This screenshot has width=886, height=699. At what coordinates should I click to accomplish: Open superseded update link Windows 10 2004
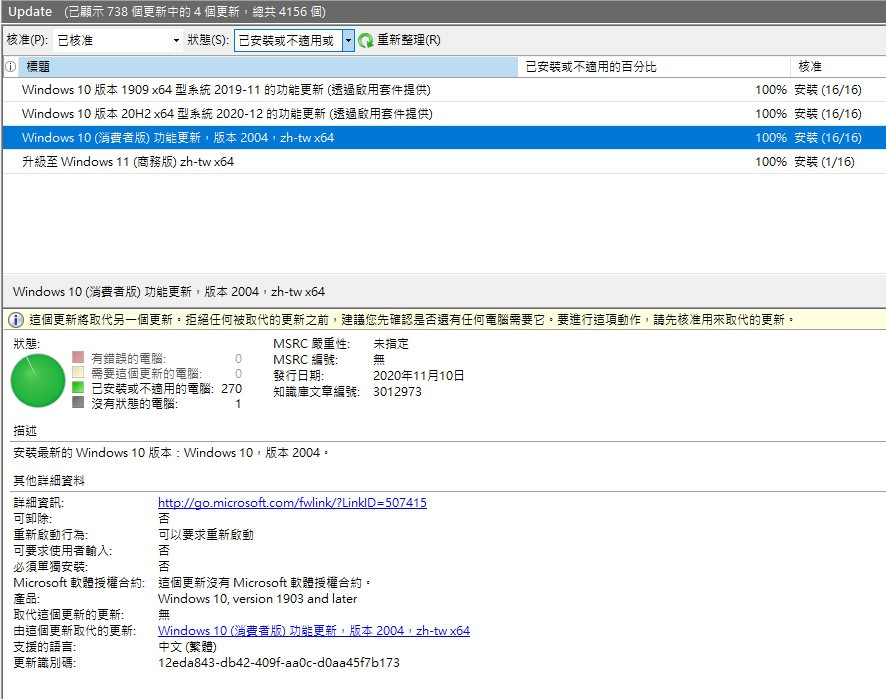[314, 631]
